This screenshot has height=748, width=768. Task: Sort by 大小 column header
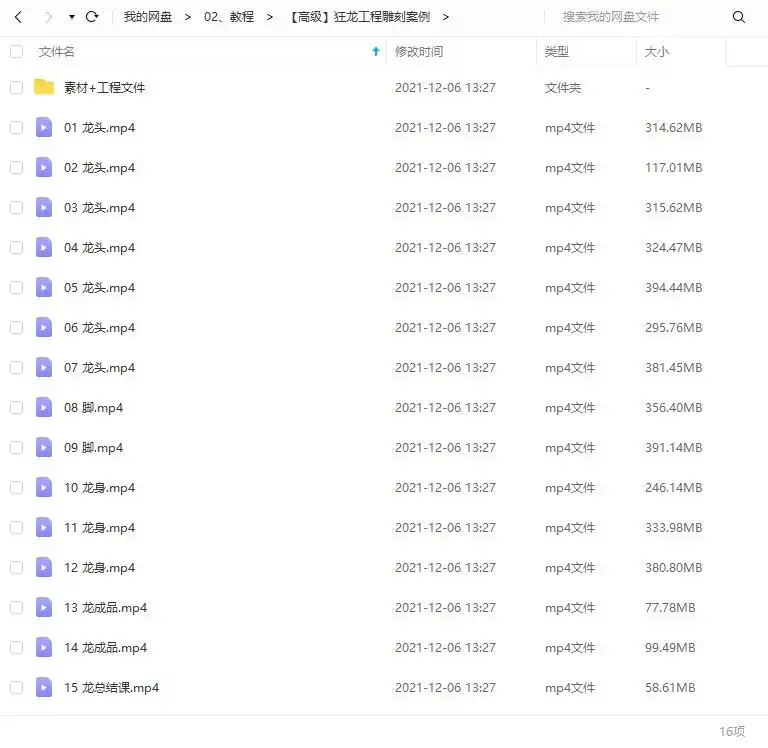point(656,51)
